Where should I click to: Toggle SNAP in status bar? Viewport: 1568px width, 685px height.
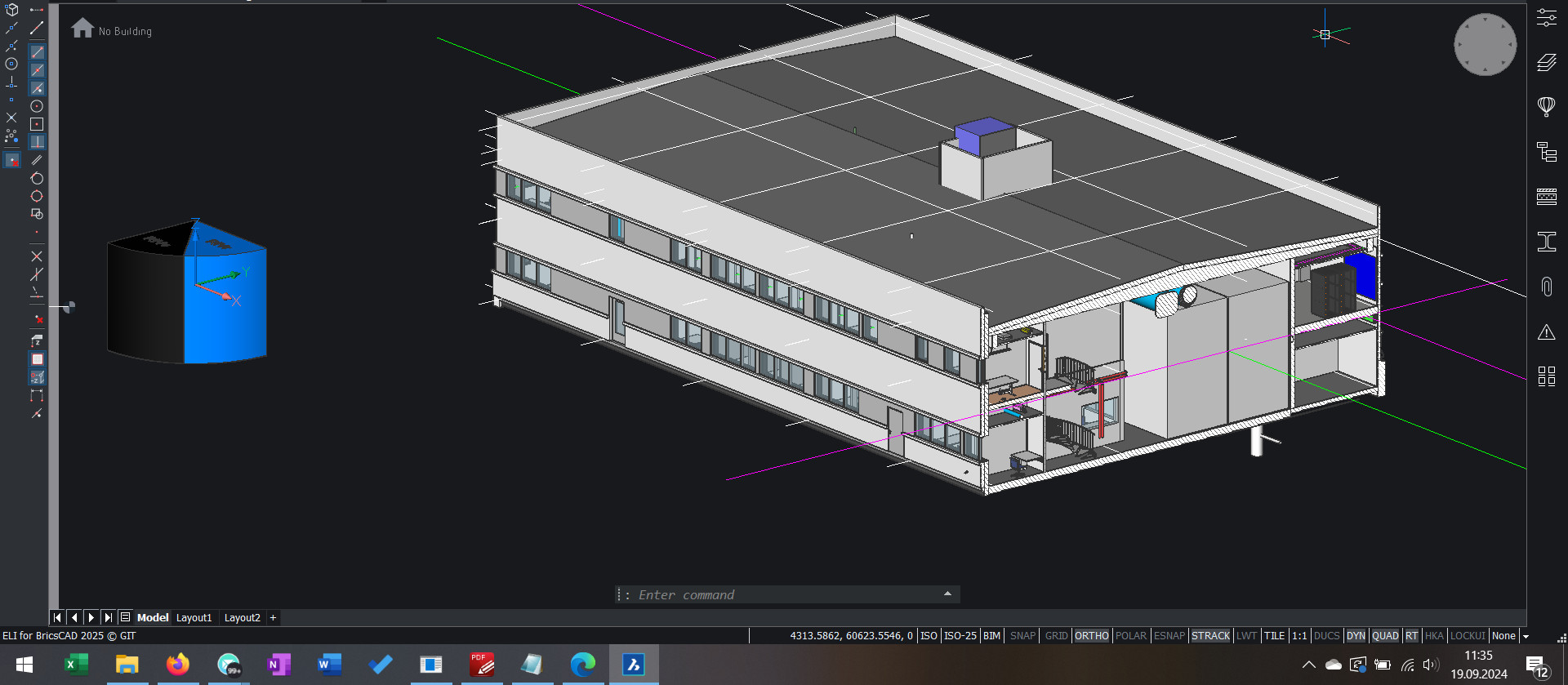point(1022,635)
